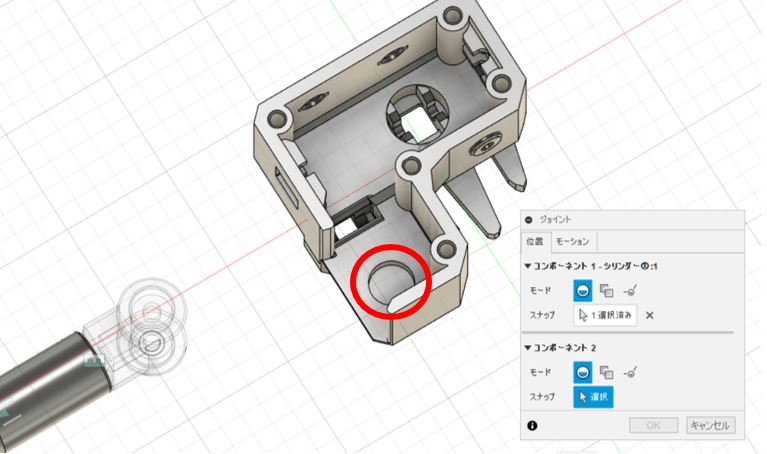
Task: Select Simple mode for コンポーネント 1
Action: [x=582, y=291]
